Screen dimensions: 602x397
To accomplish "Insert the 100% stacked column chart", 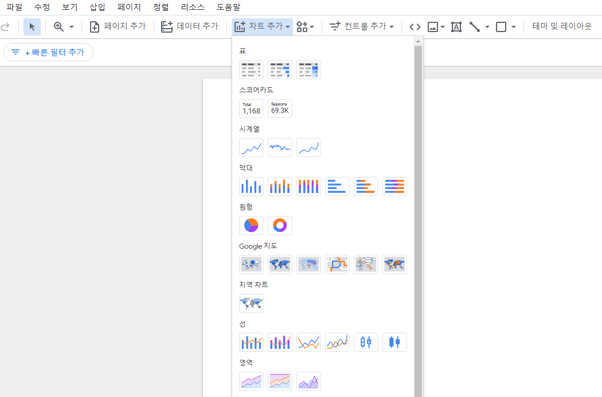I will point(308,187).
